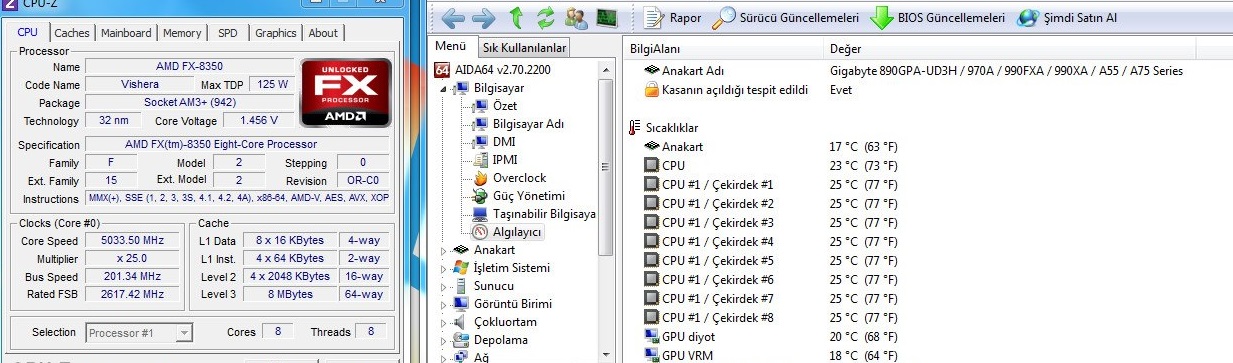Select the CPU 23 °C row
This screenshot has width=1233, height=363.
(x=928, y=166)
